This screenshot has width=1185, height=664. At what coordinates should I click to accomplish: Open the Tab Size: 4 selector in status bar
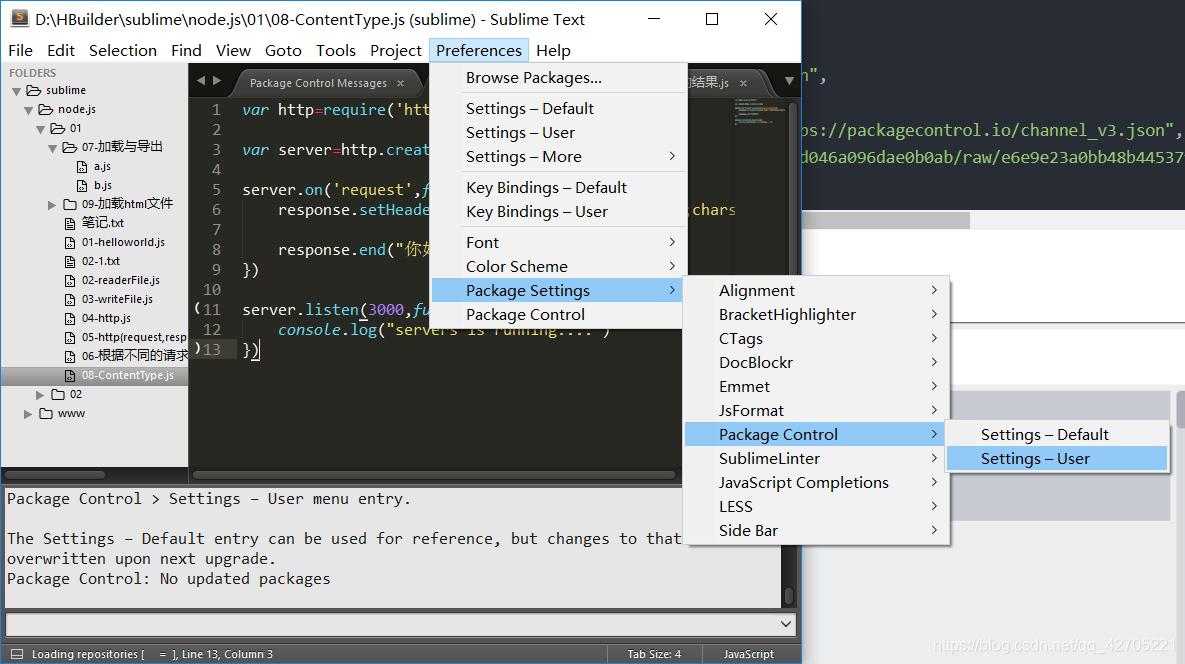point(653,654)
